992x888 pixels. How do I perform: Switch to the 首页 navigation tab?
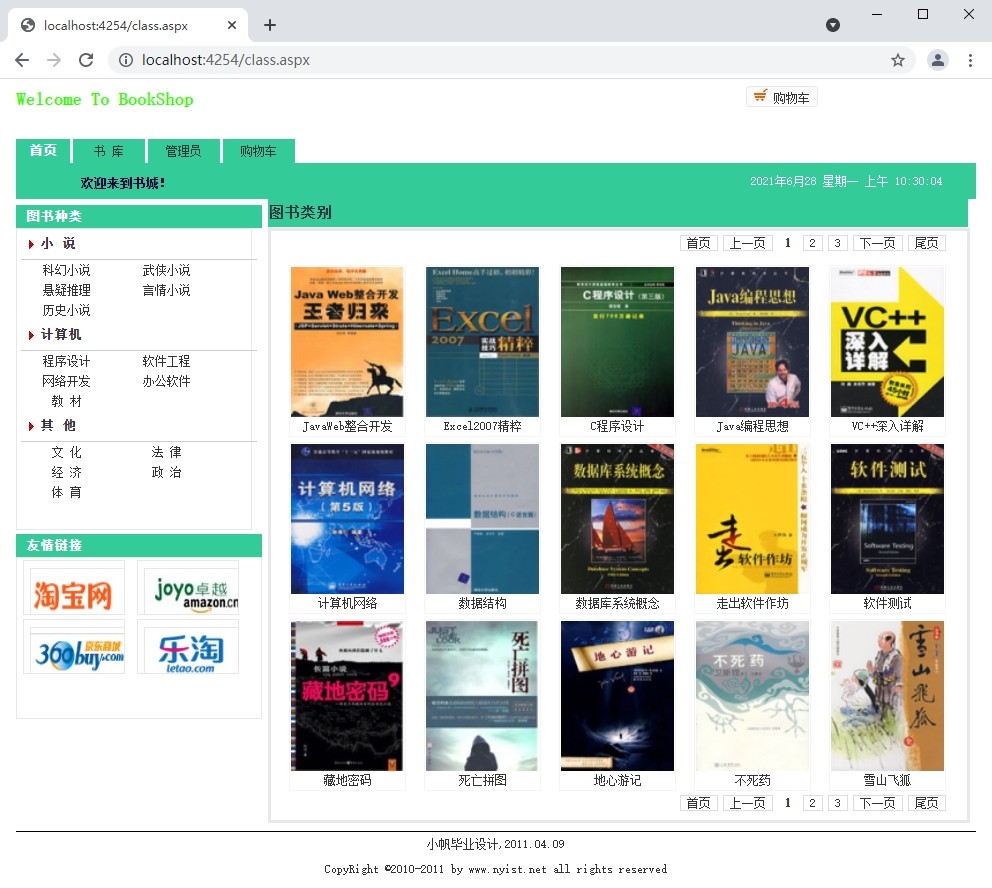[x=43, y=151]
